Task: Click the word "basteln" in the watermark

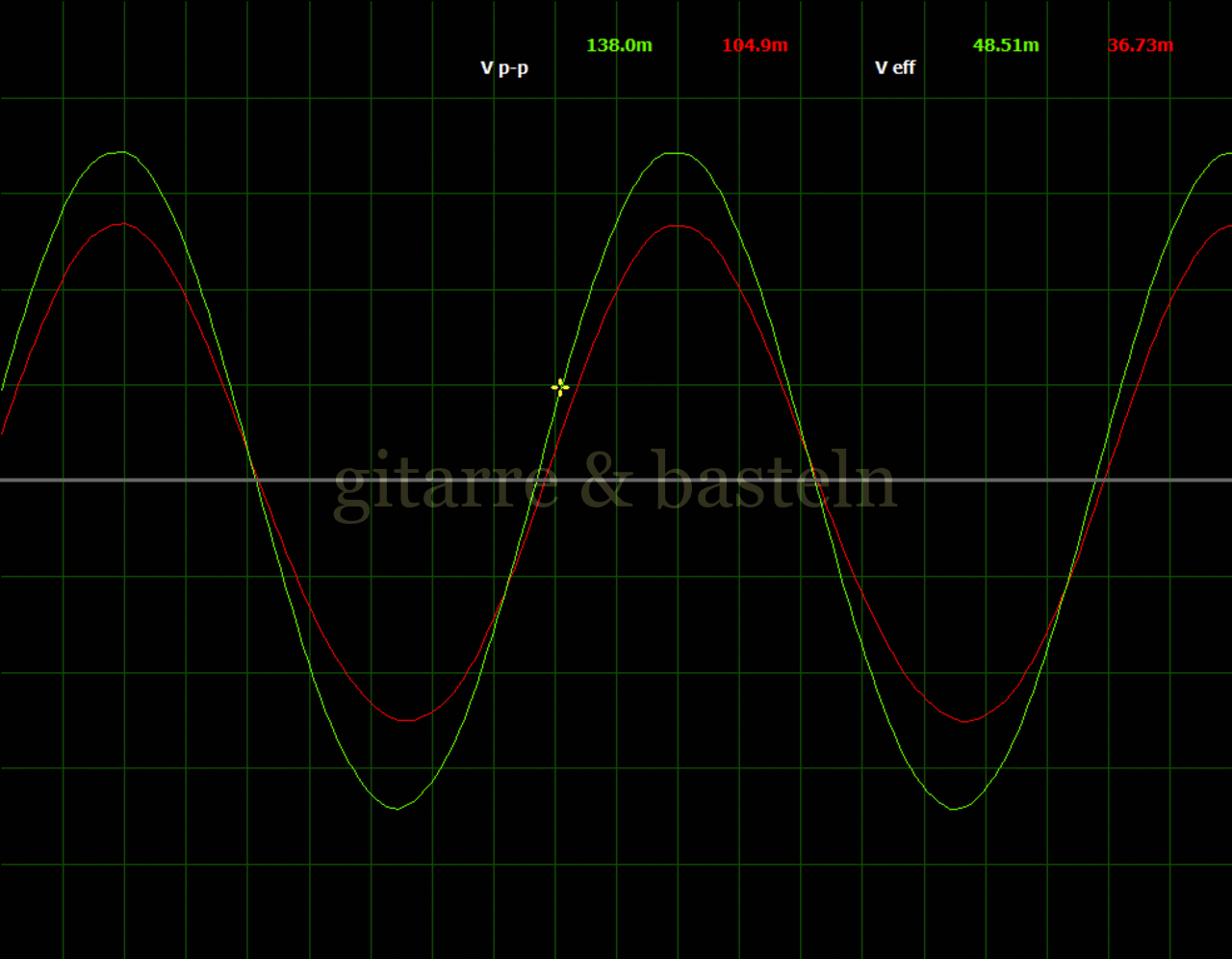Action: click(x=775, y=481)
